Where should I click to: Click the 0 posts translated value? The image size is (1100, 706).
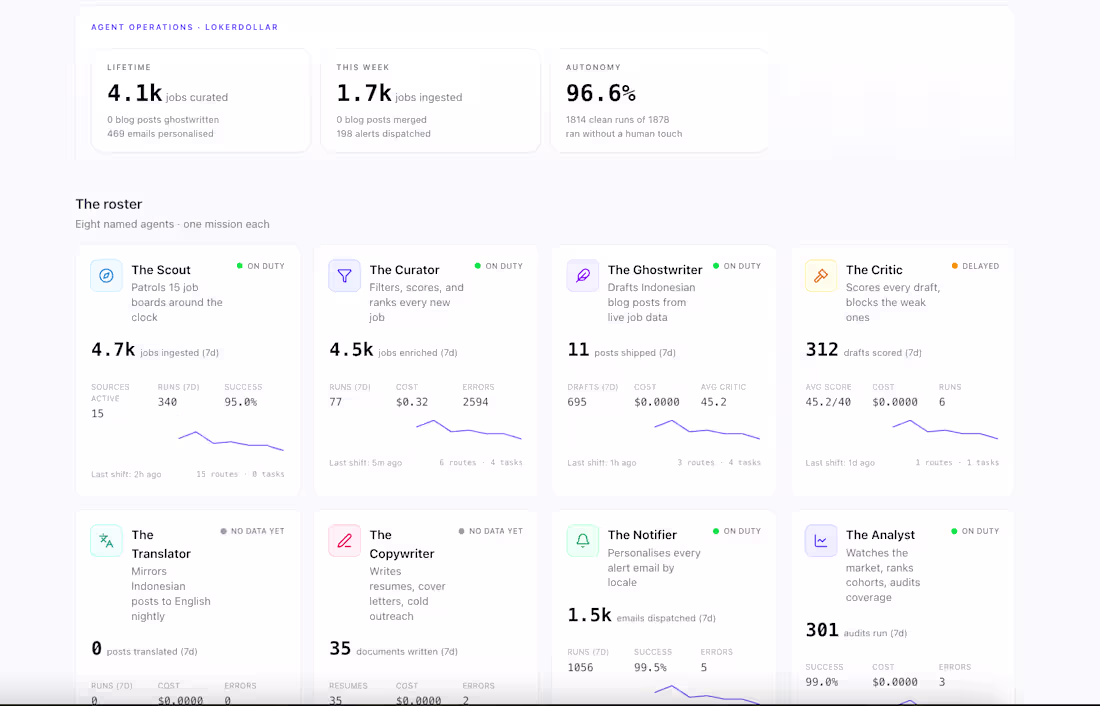pos(96,648)
